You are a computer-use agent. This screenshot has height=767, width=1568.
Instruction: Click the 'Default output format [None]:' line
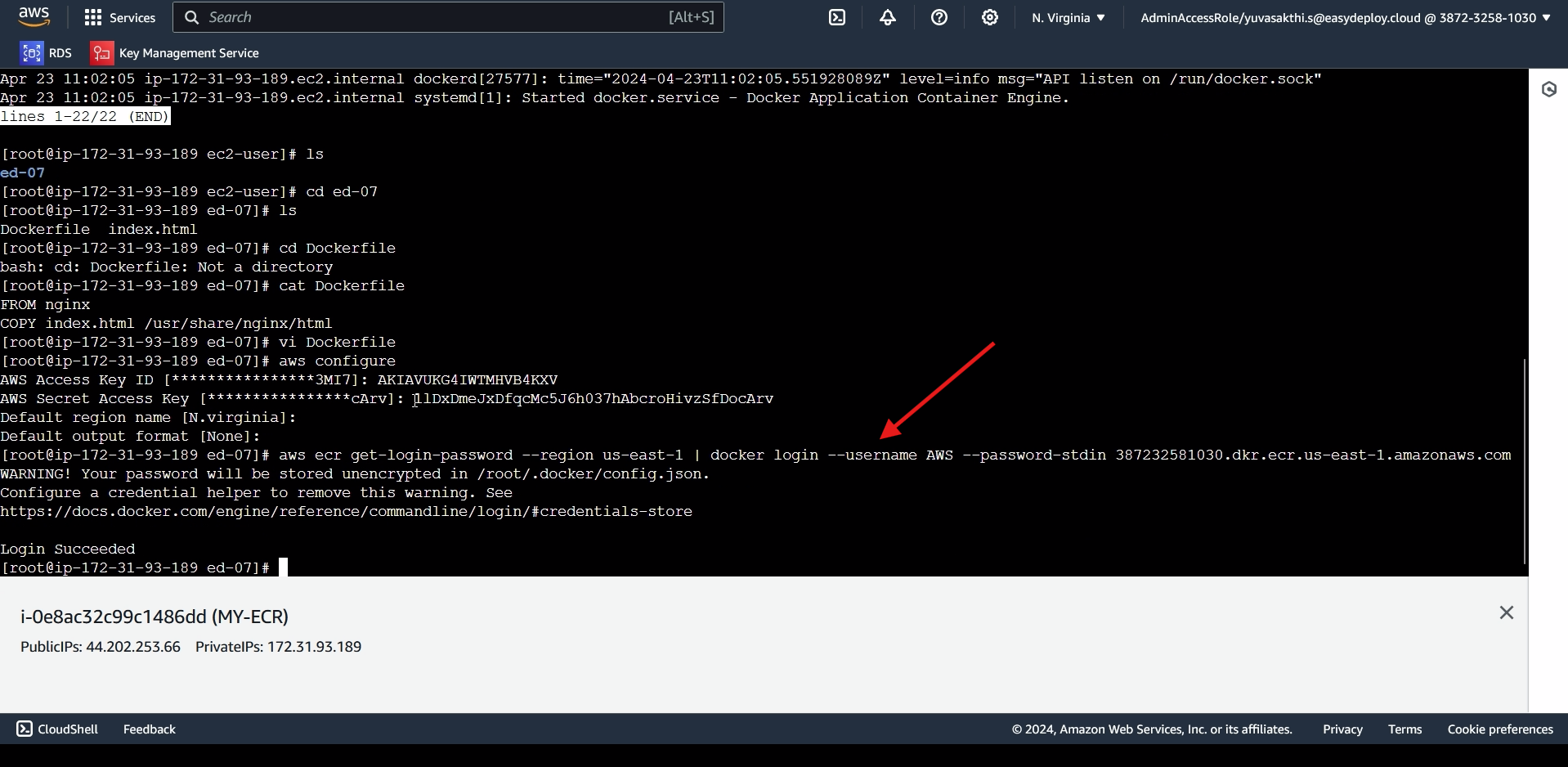pos(130,436)
